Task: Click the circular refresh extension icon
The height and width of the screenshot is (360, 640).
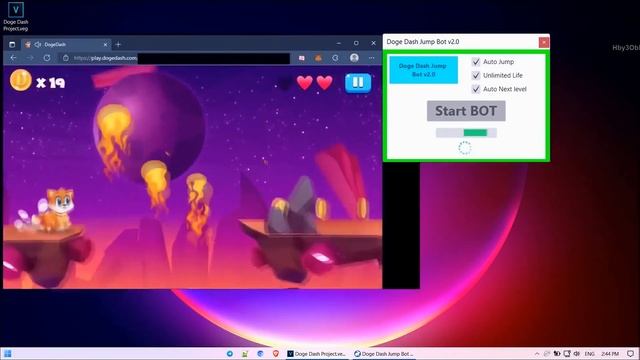Action: [335, 58]
